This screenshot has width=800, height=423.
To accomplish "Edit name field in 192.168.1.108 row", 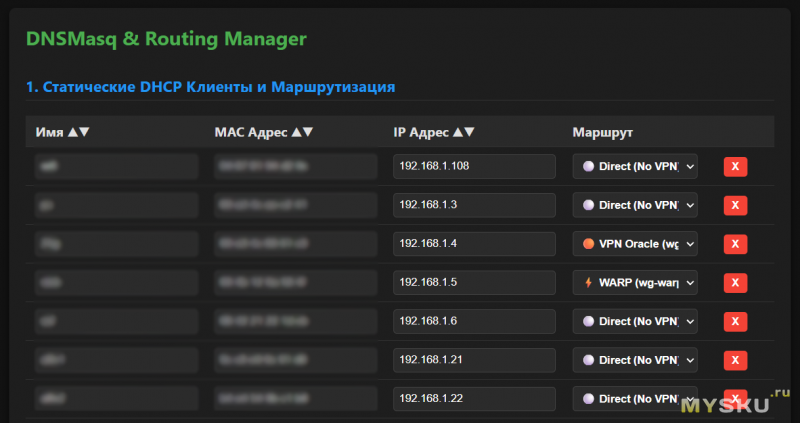I will click(x=116, y=166).
